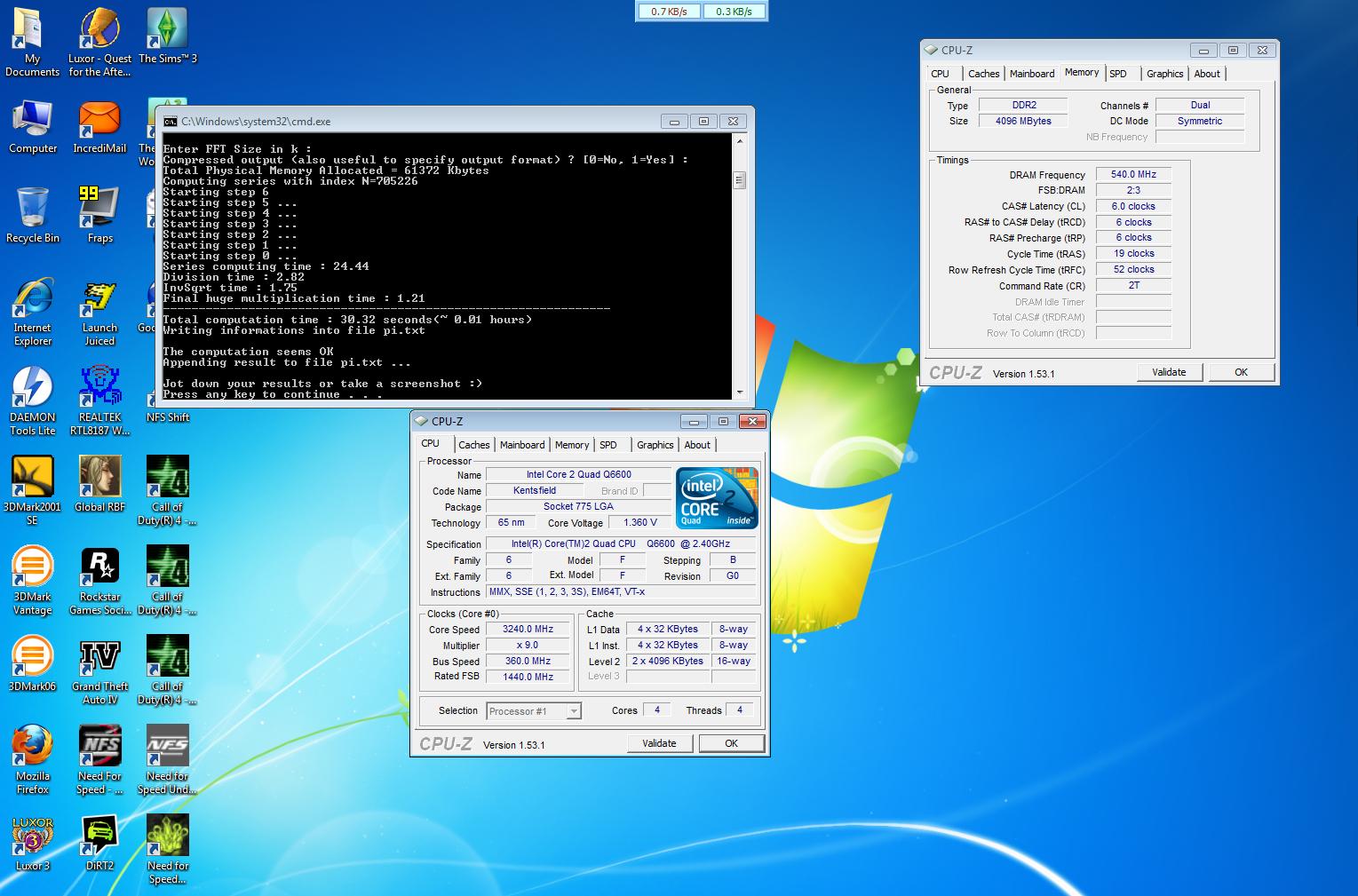Select the Launch Juiced shortcut
This screenshot has height=896, width=1358.
point(99,311)
